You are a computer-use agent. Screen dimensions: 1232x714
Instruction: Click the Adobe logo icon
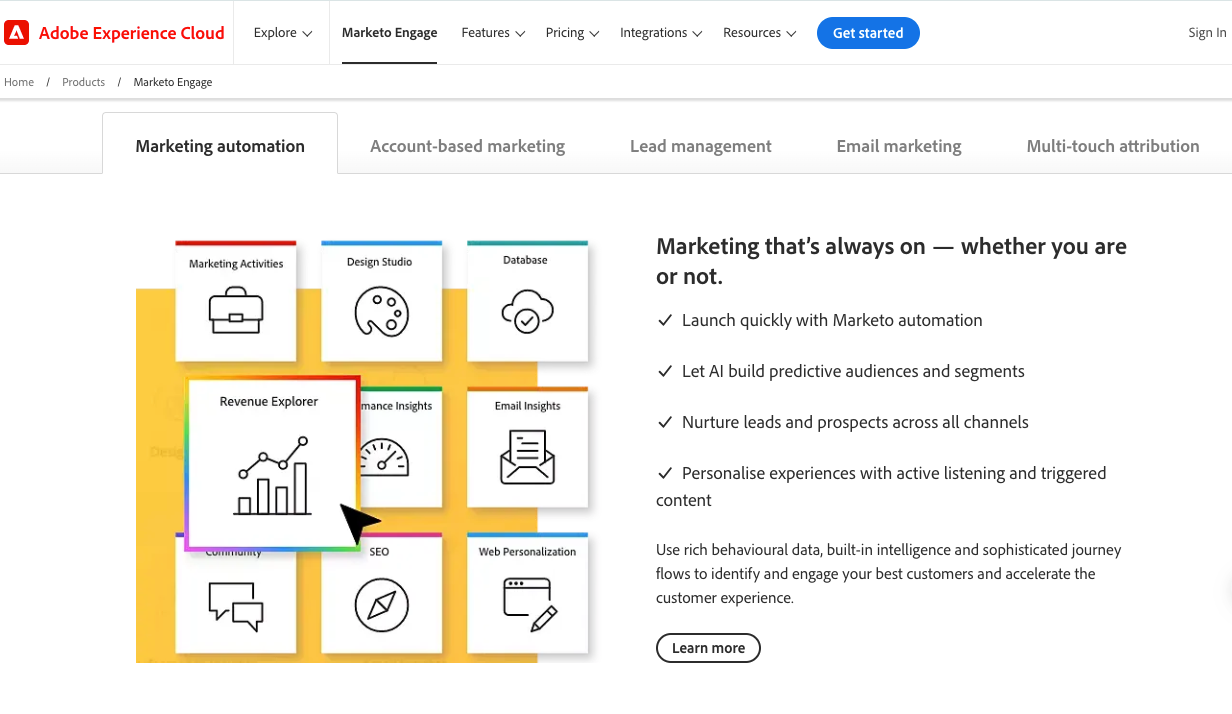tap(16, 33)
